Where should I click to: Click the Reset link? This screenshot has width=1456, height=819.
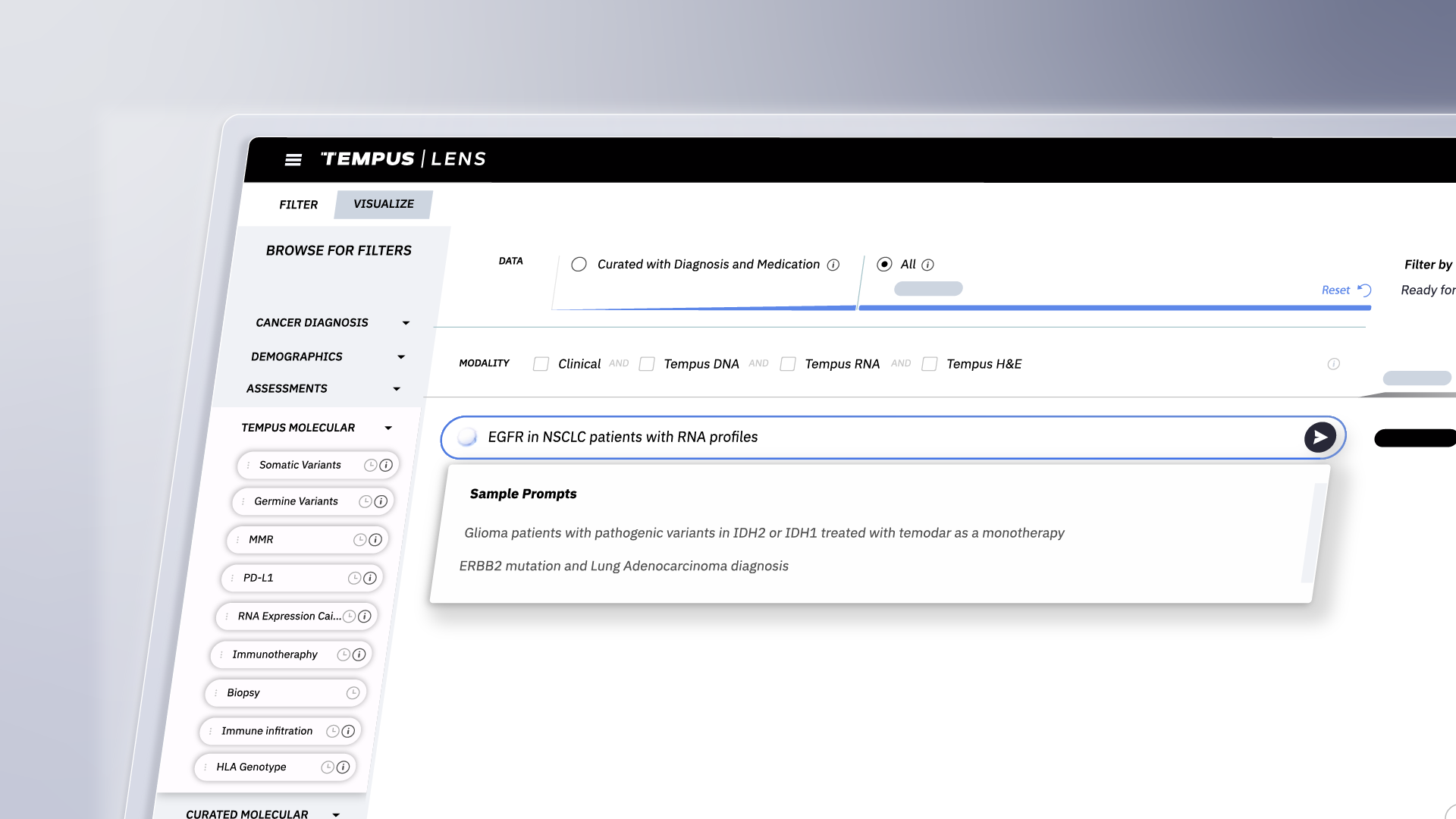click(x=1346, y=290)
